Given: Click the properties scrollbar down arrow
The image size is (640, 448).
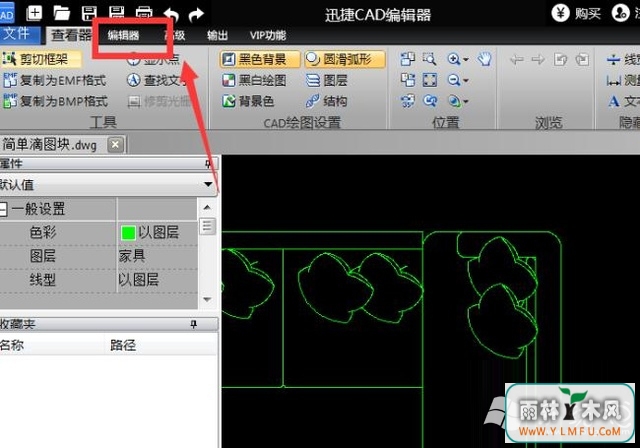Looking at the screenshot, I should click(x=207, y=299).
